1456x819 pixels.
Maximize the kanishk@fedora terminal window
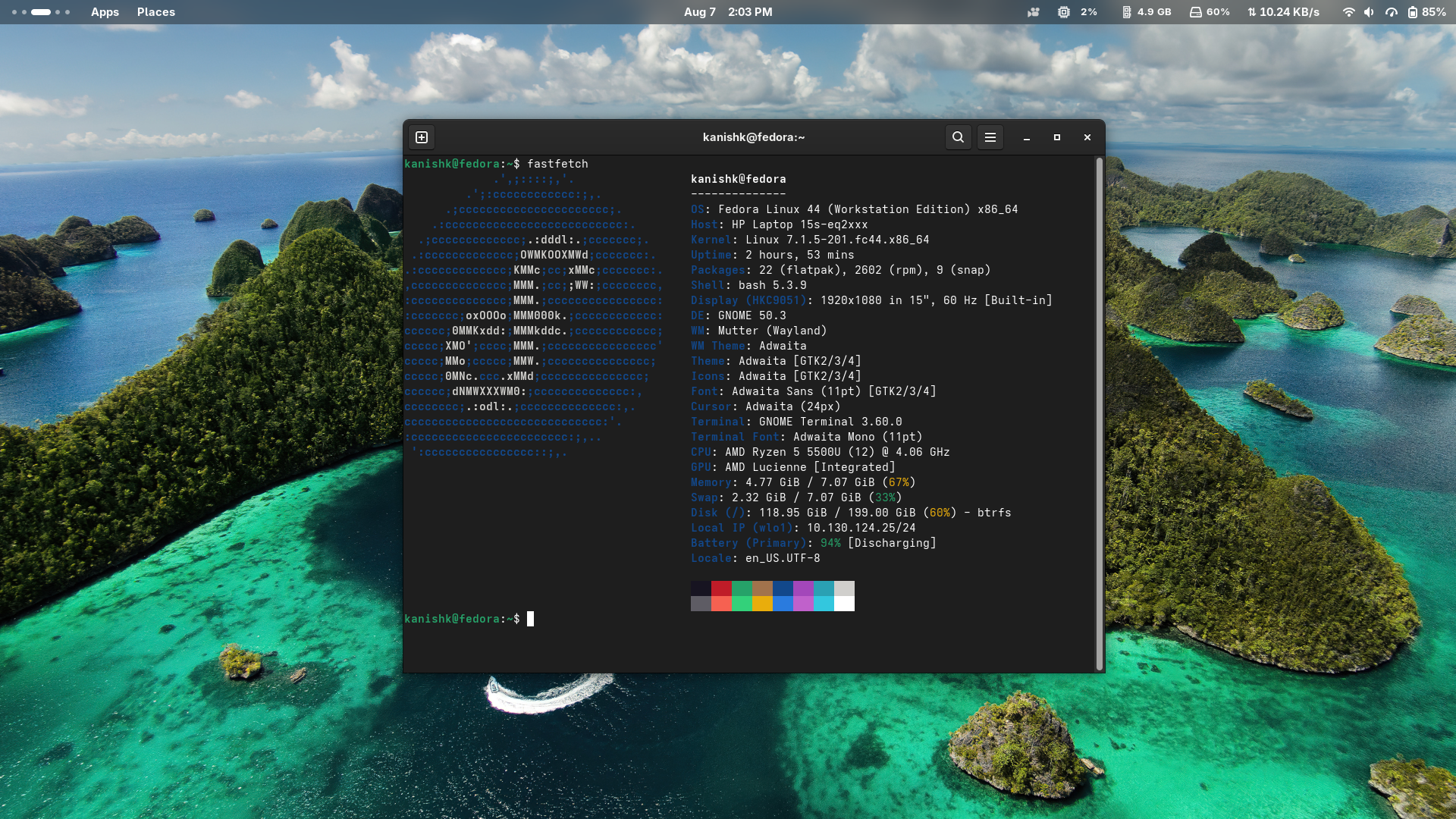[1056, 137]
